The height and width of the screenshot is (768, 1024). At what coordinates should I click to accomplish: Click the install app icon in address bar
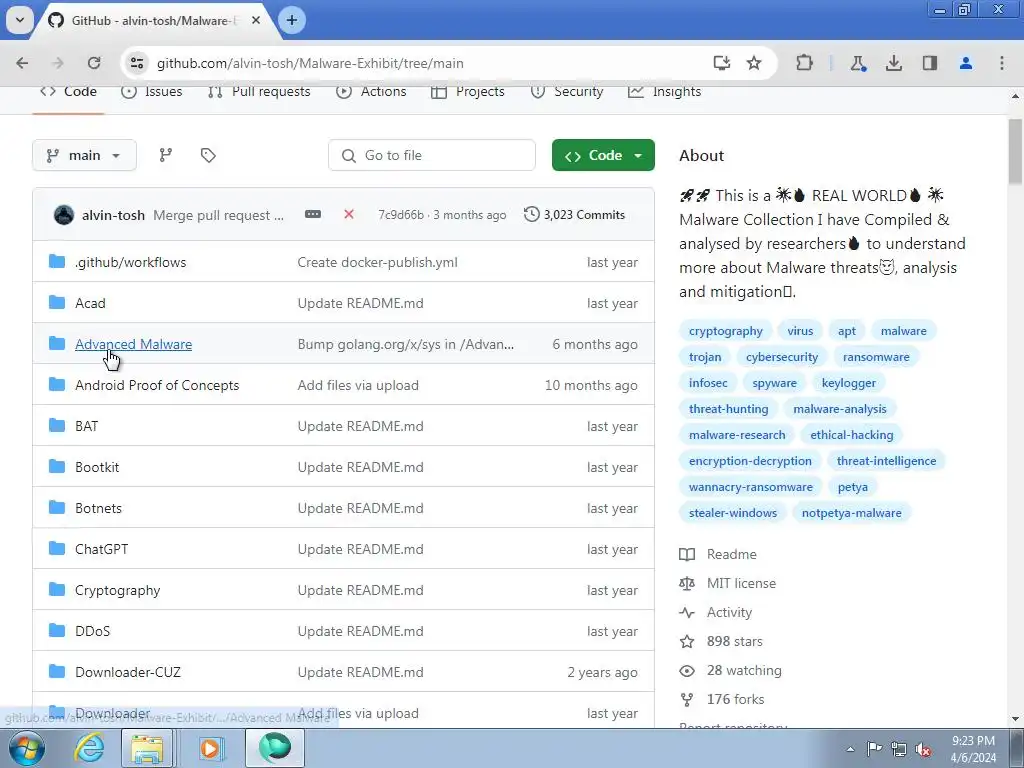coord(722,63)
